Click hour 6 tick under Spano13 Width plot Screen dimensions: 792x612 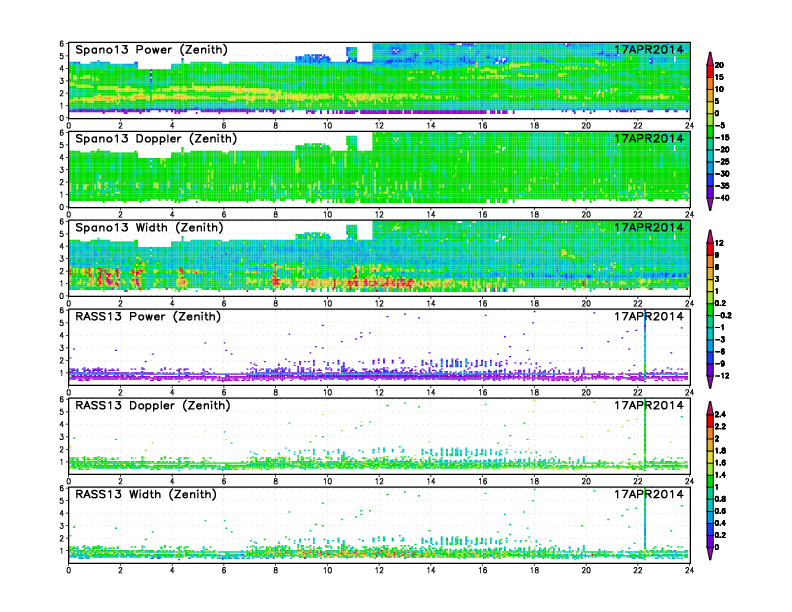pyautogui.click(x=224, y=303)
